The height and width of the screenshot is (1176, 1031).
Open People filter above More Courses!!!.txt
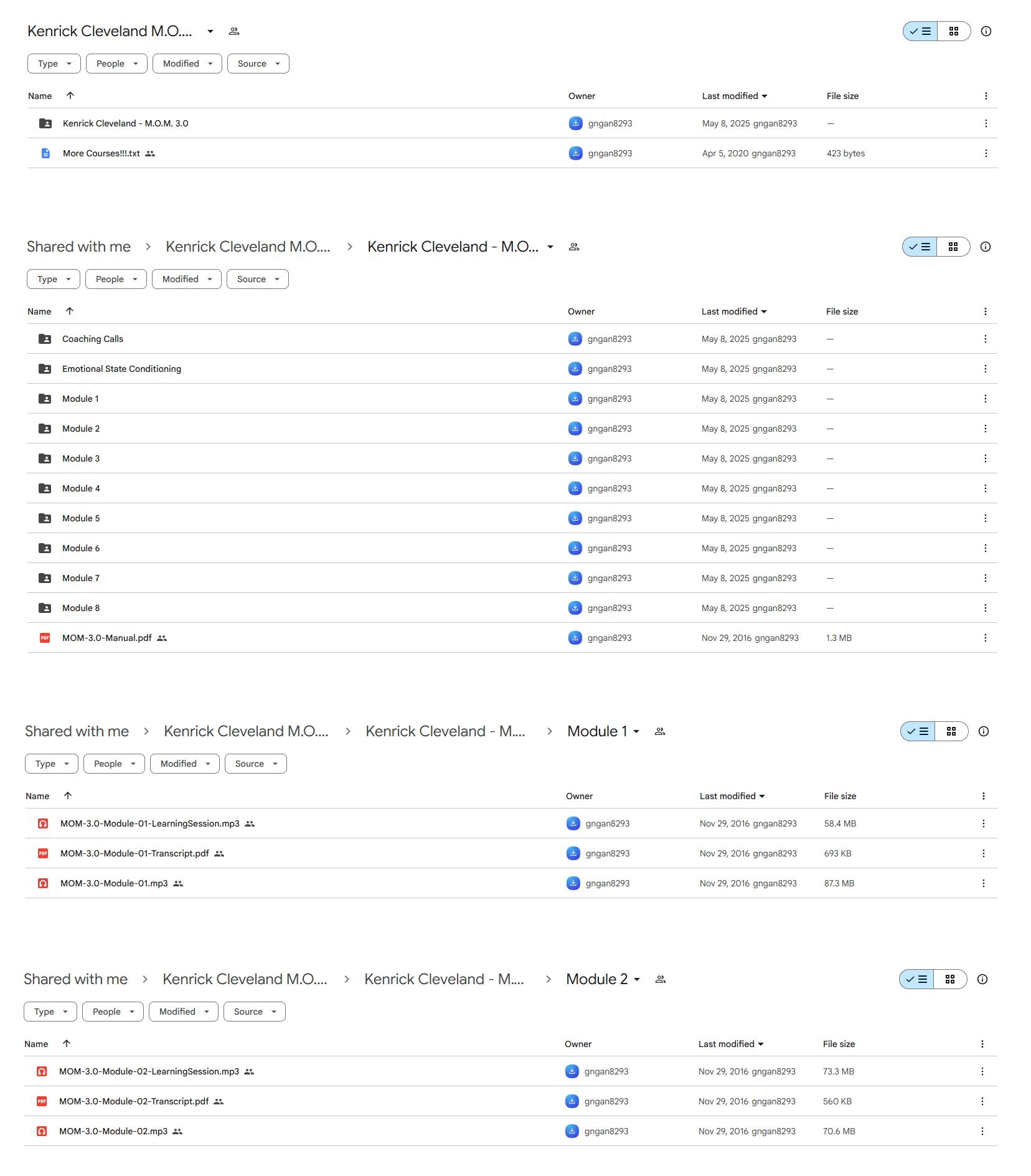pos(116,64)
